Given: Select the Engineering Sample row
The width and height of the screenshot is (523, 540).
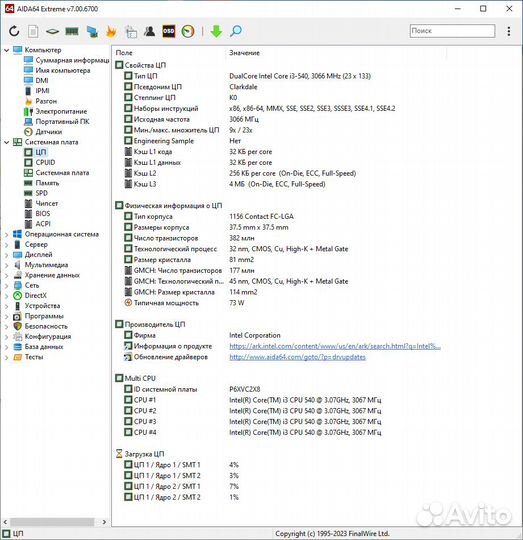Looking at the screenshot, I should [x=182, y=141].
